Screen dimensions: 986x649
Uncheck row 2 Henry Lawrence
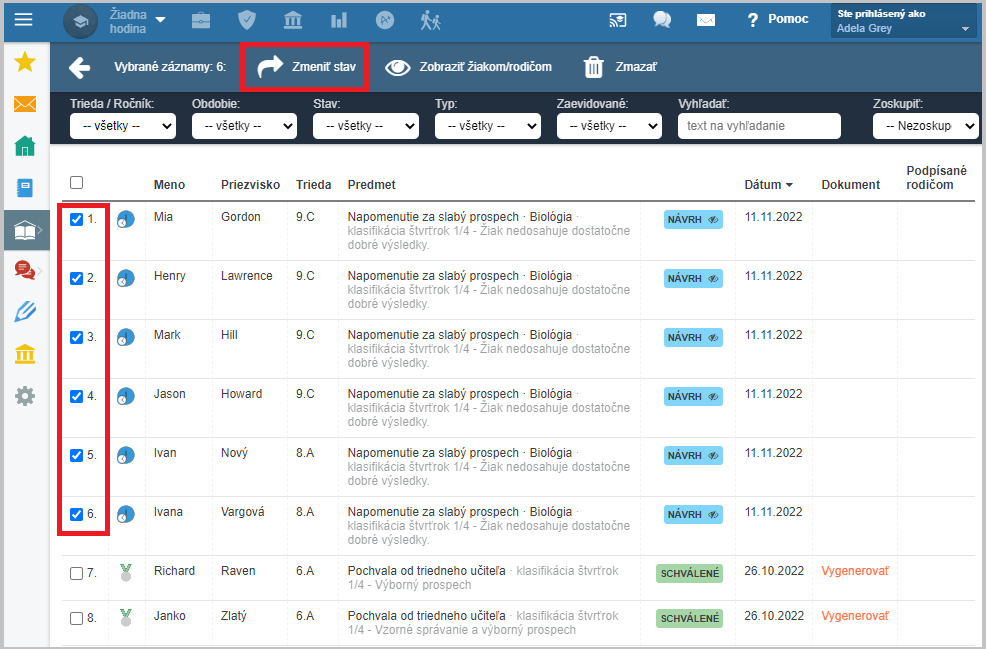tap(77, 279)
